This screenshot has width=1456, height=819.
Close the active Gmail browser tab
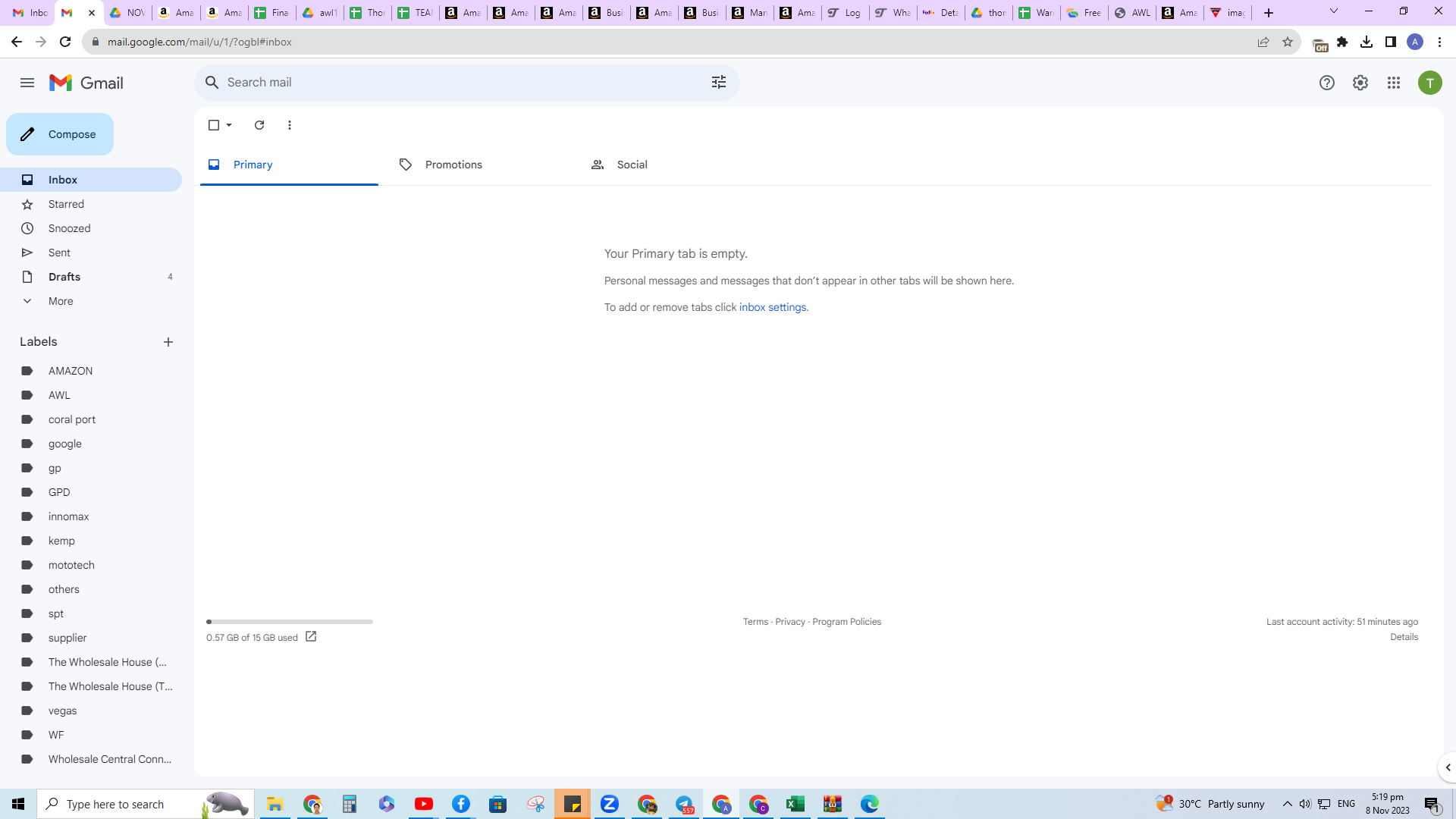[92, 13]
